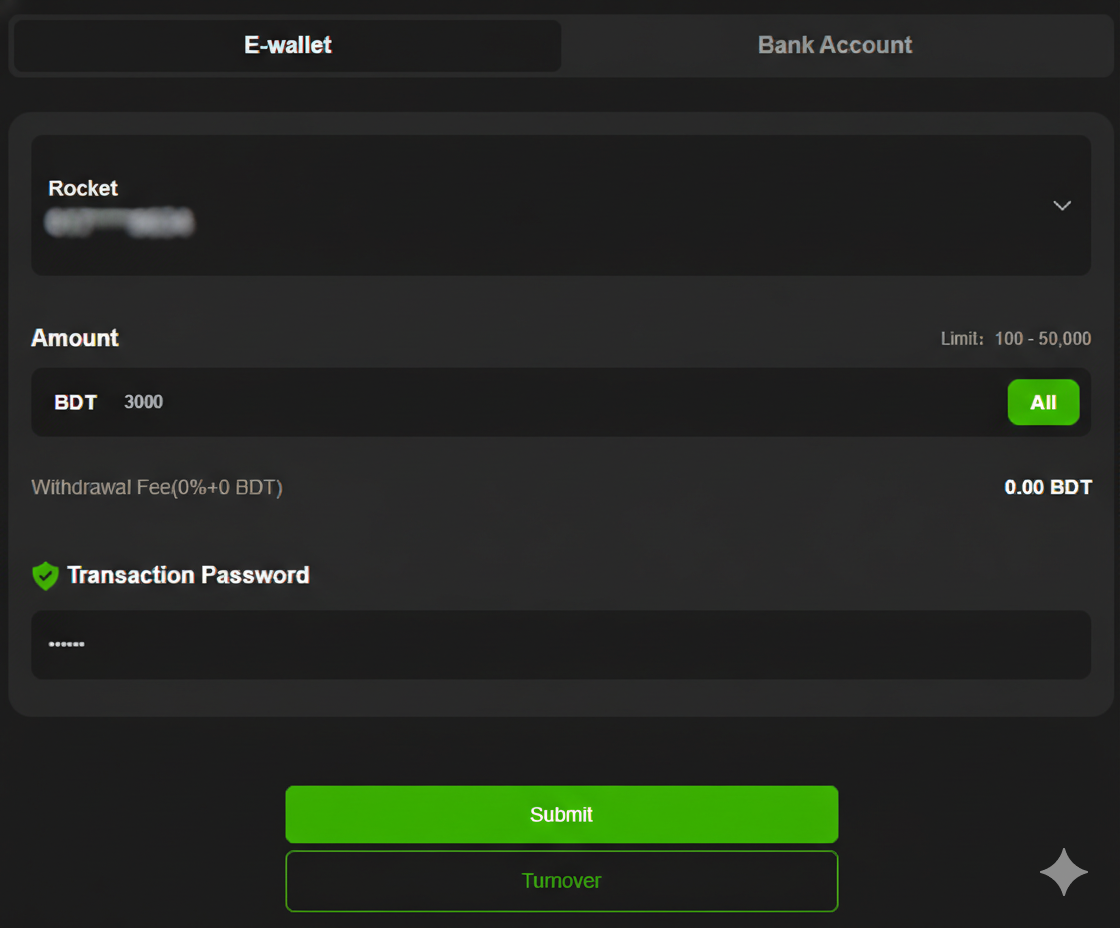
Task: Collapse the wallet account dropdown
Action: pos(1062,205)
